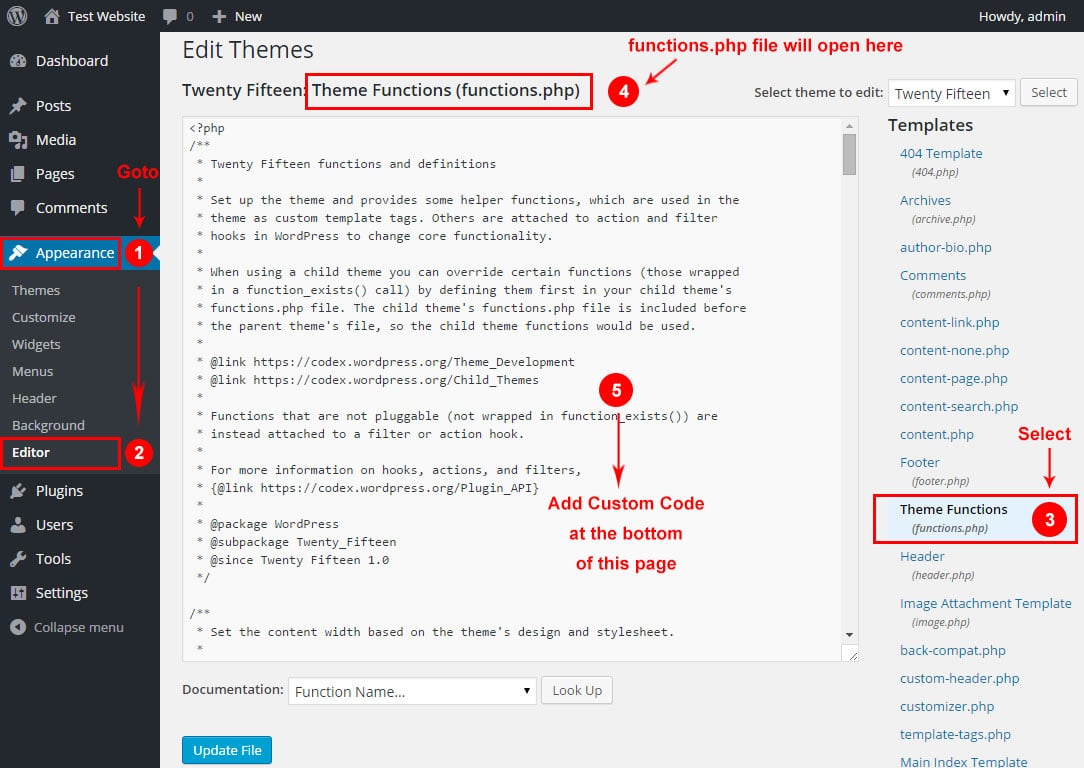Click the Media icon in sidebar
The width and height of the screenshot is (1084, 768).
pyautogui.click(x=18, y=140)
